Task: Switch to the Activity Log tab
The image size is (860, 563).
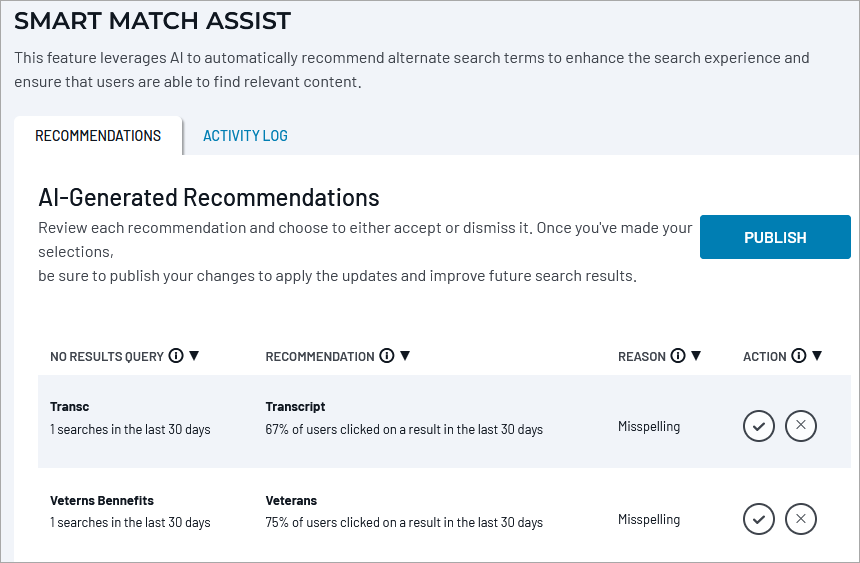Action: click(x=245, y=136)
